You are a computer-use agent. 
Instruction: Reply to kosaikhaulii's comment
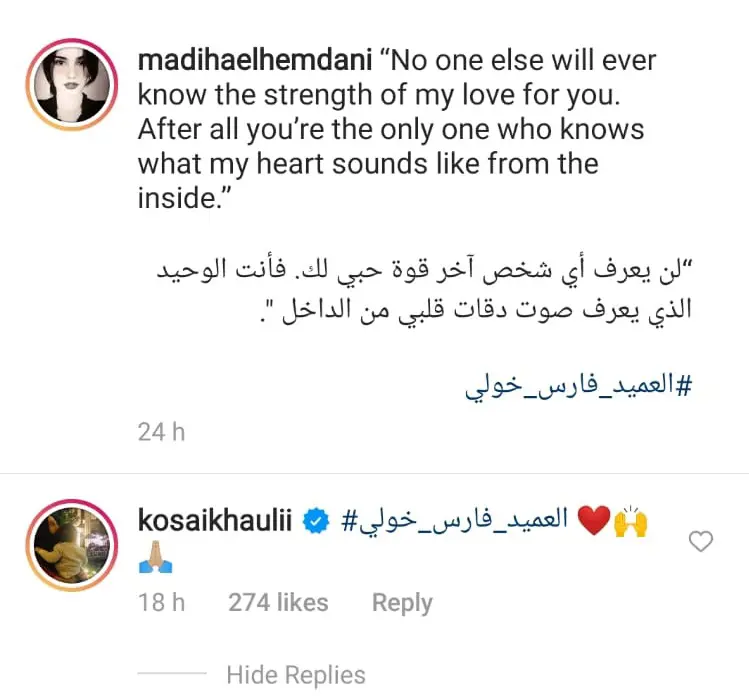coord(402,603)
